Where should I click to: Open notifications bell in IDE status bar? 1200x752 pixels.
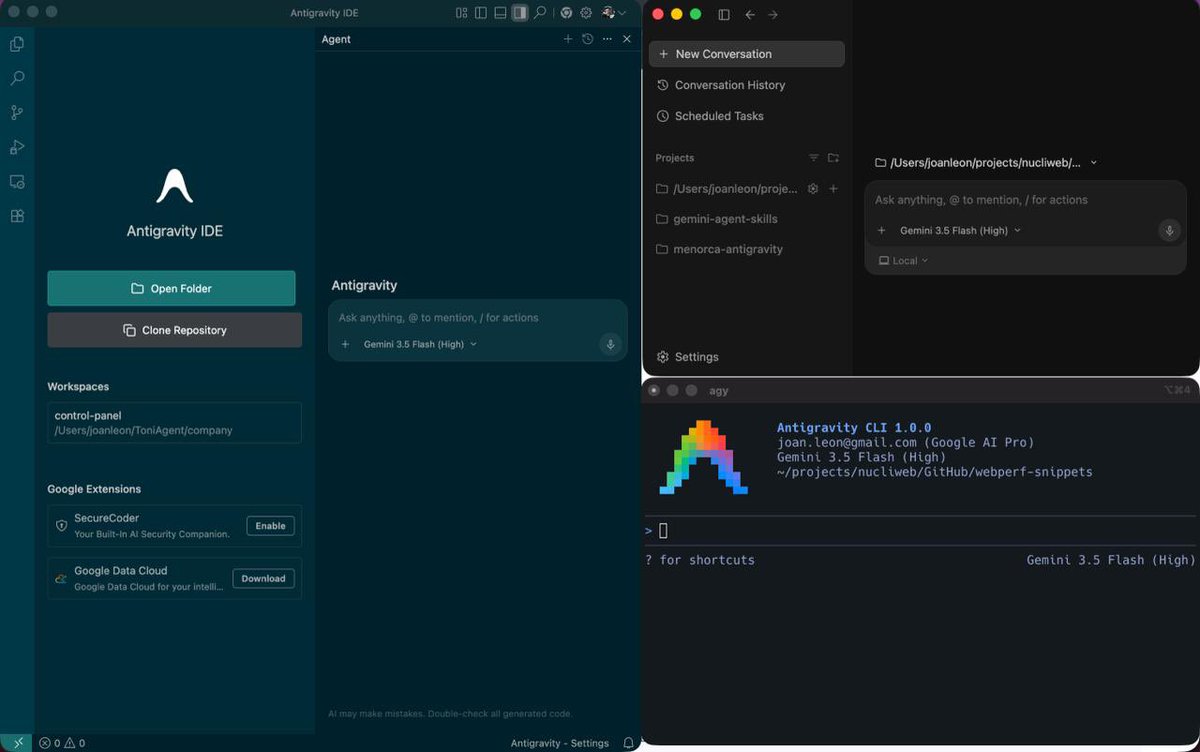(628, 743)
